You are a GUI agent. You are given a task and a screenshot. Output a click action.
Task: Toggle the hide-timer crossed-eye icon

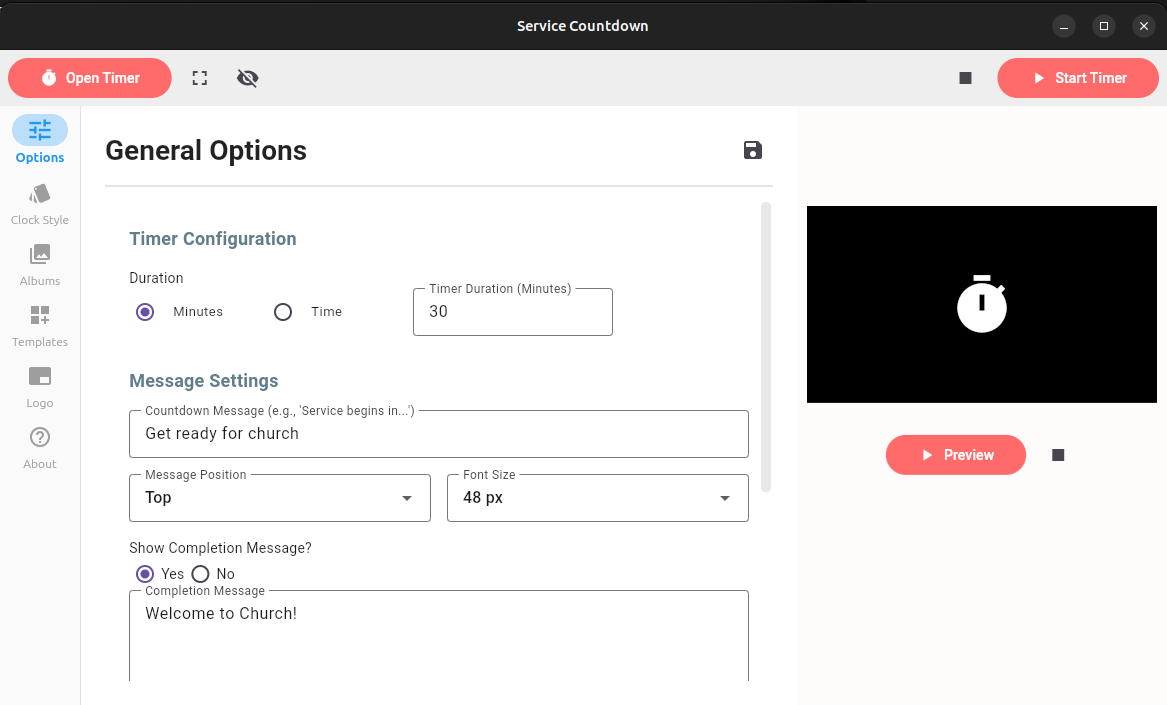pos(248,78)
